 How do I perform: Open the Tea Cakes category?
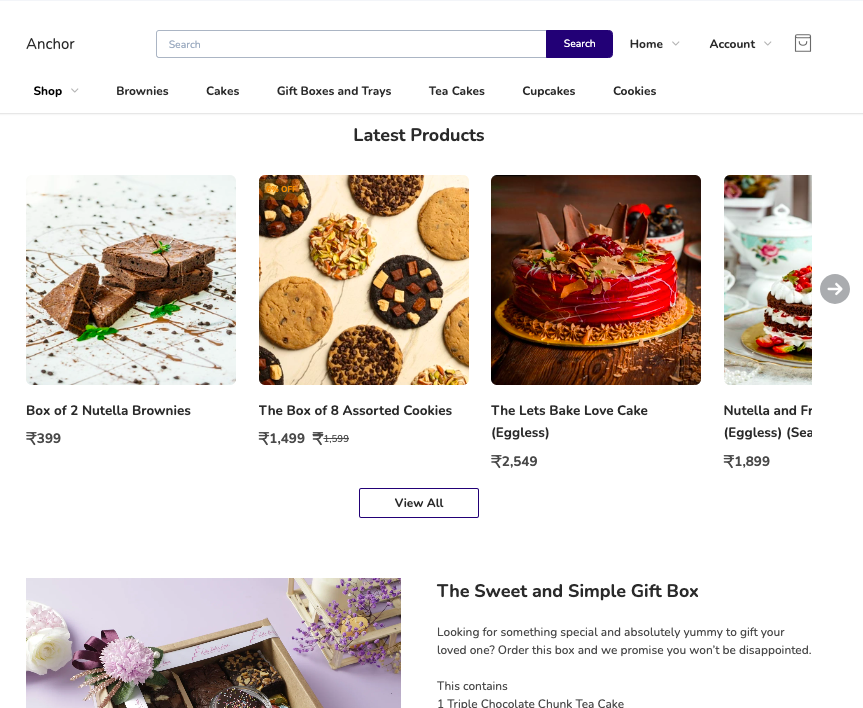456,91
